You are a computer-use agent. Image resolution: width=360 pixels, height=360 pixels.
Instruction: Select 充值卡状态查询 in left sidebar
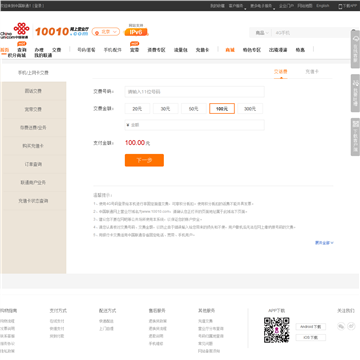[33, 201]
